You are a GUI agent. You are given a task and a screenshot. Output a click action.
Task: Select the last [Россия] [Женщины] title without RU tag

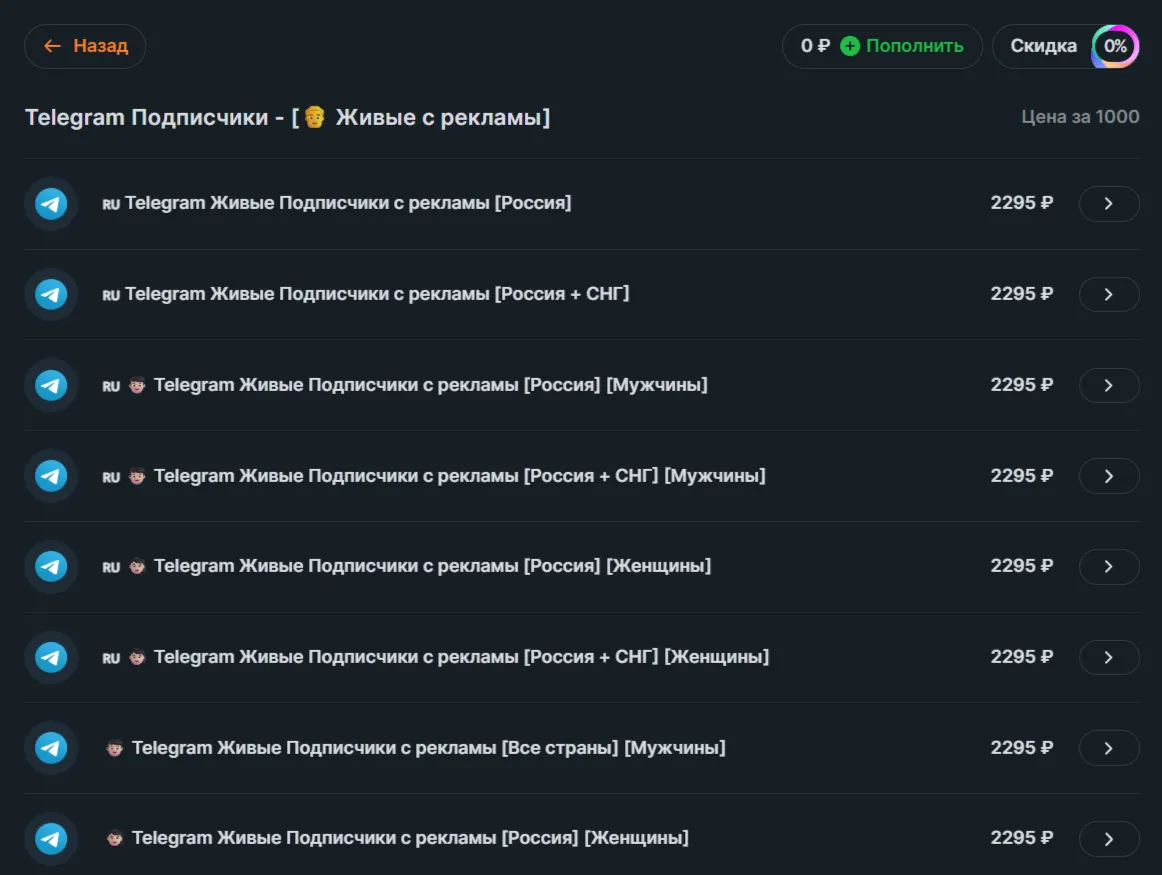[410, 838]
